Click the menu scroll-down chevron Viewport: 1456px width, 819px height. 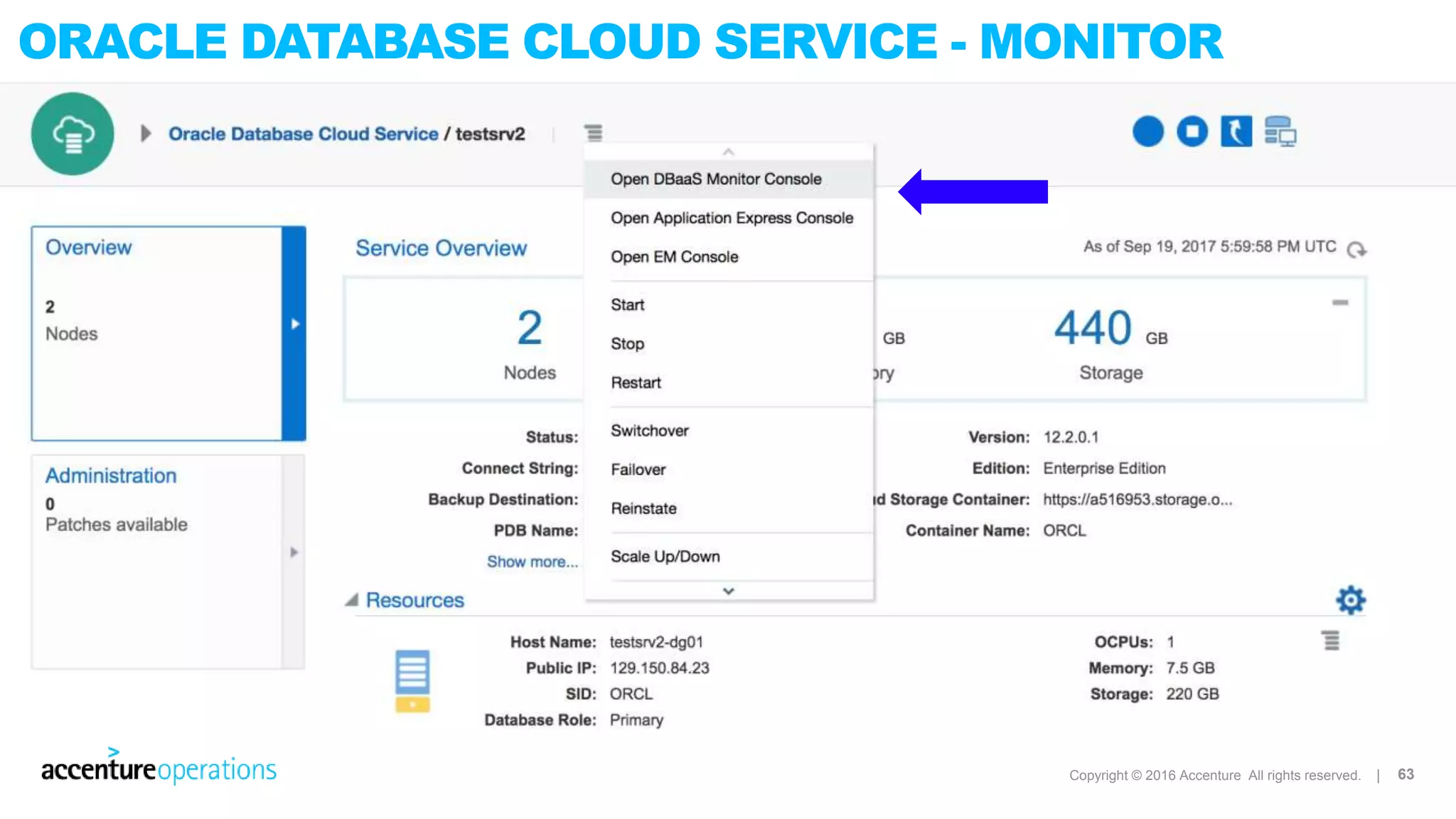coord(728,591)
